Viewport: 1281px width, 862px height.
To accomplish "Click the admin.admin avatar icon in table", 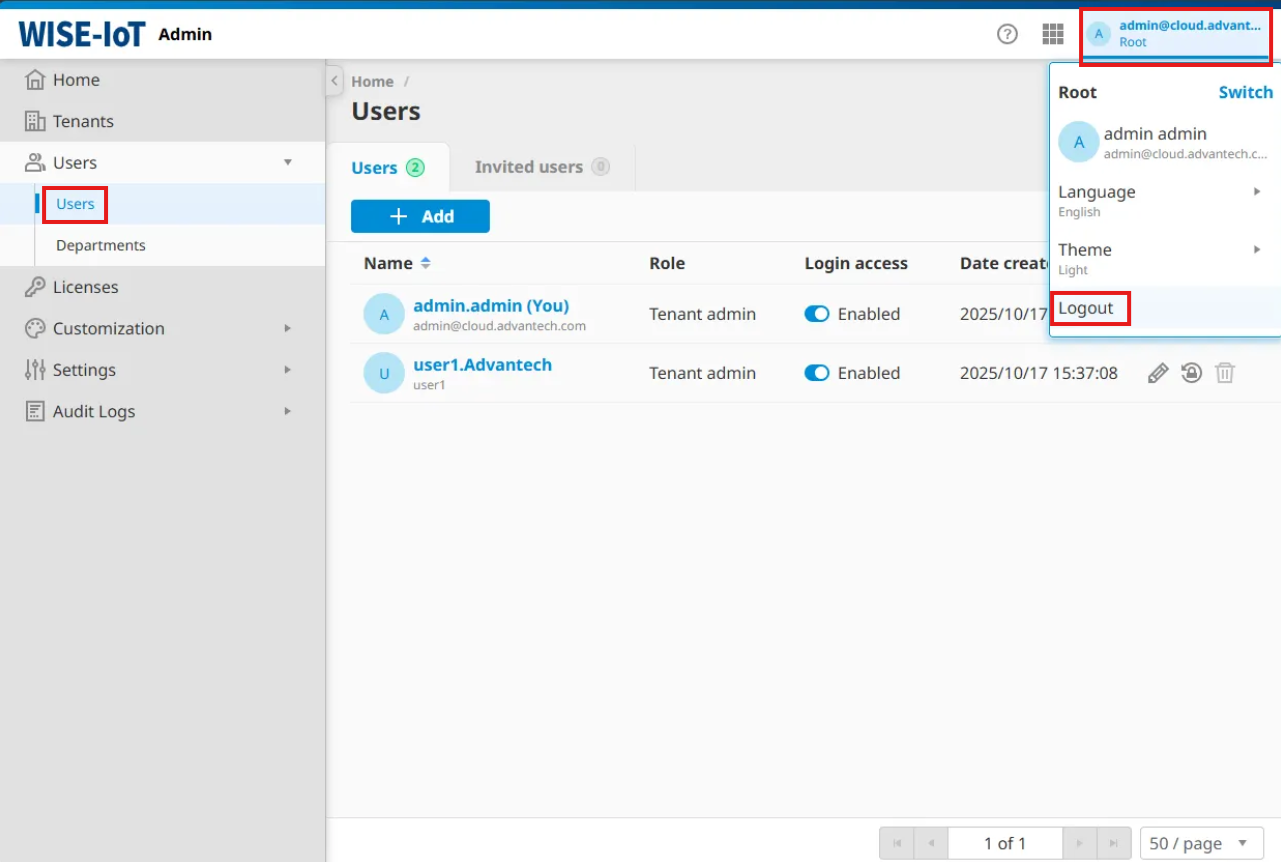I will pos(384,314).
